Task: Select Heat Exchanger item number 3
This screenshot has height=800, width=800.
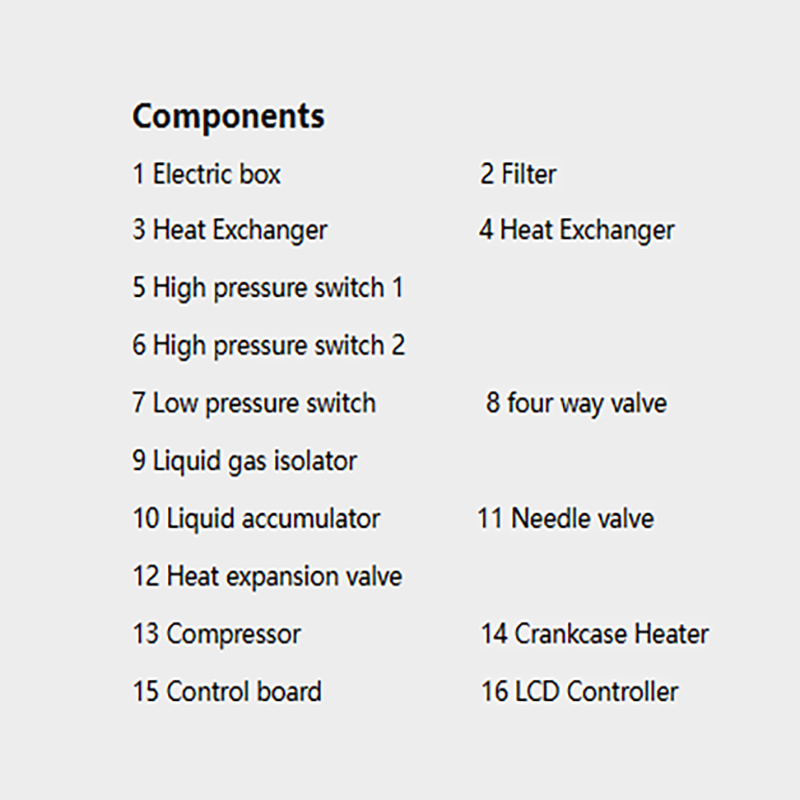Action: [230, 231]
